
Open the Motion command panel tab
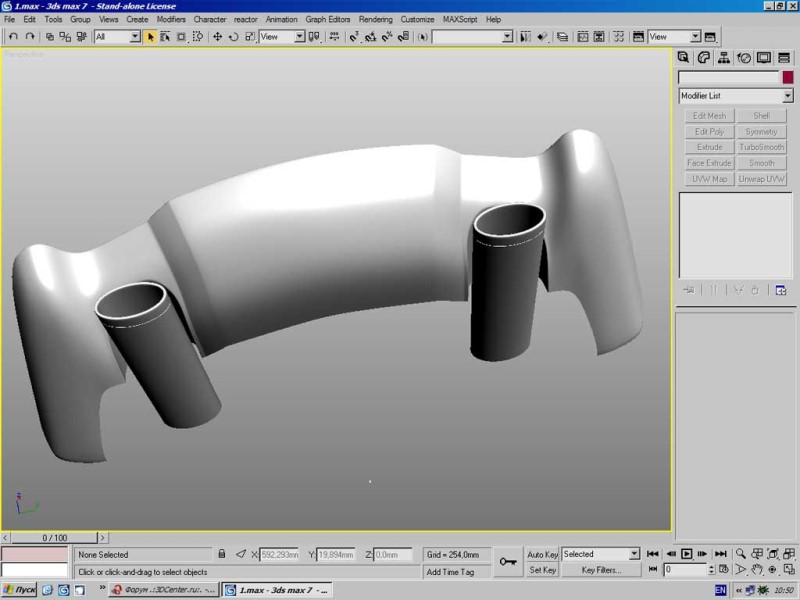point(744,58)
